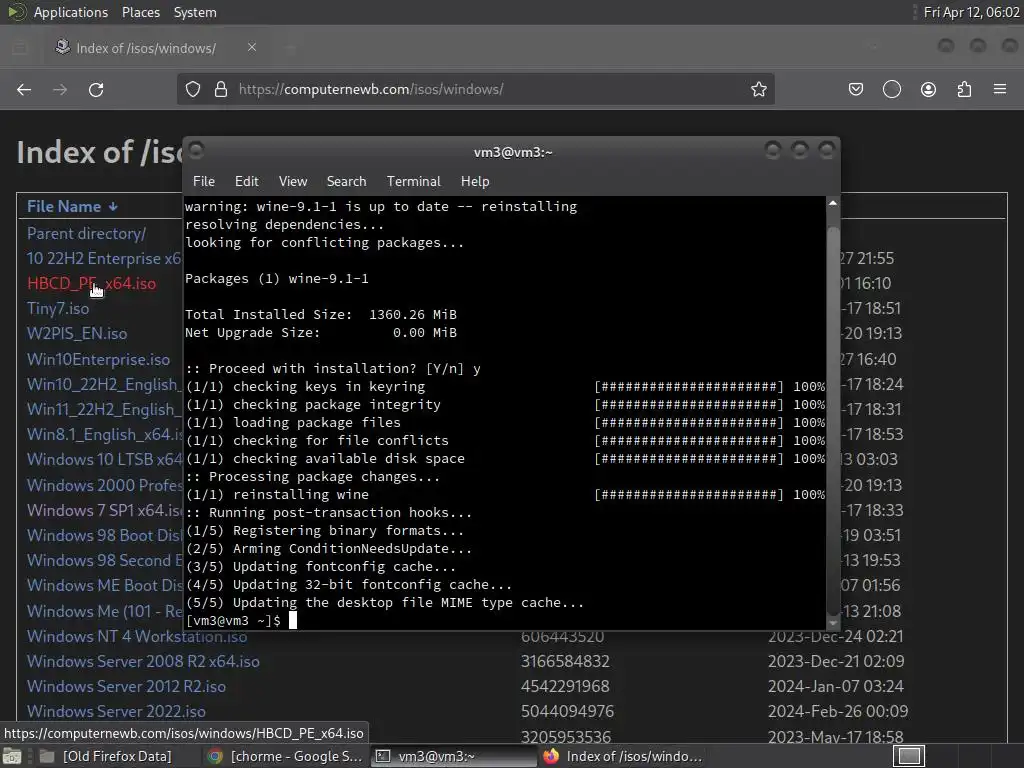Image resolution: width=1024 pixels, height=768 pixels.
Task: Click the clock showing Fri Apr 12
Action: (971, 12)
